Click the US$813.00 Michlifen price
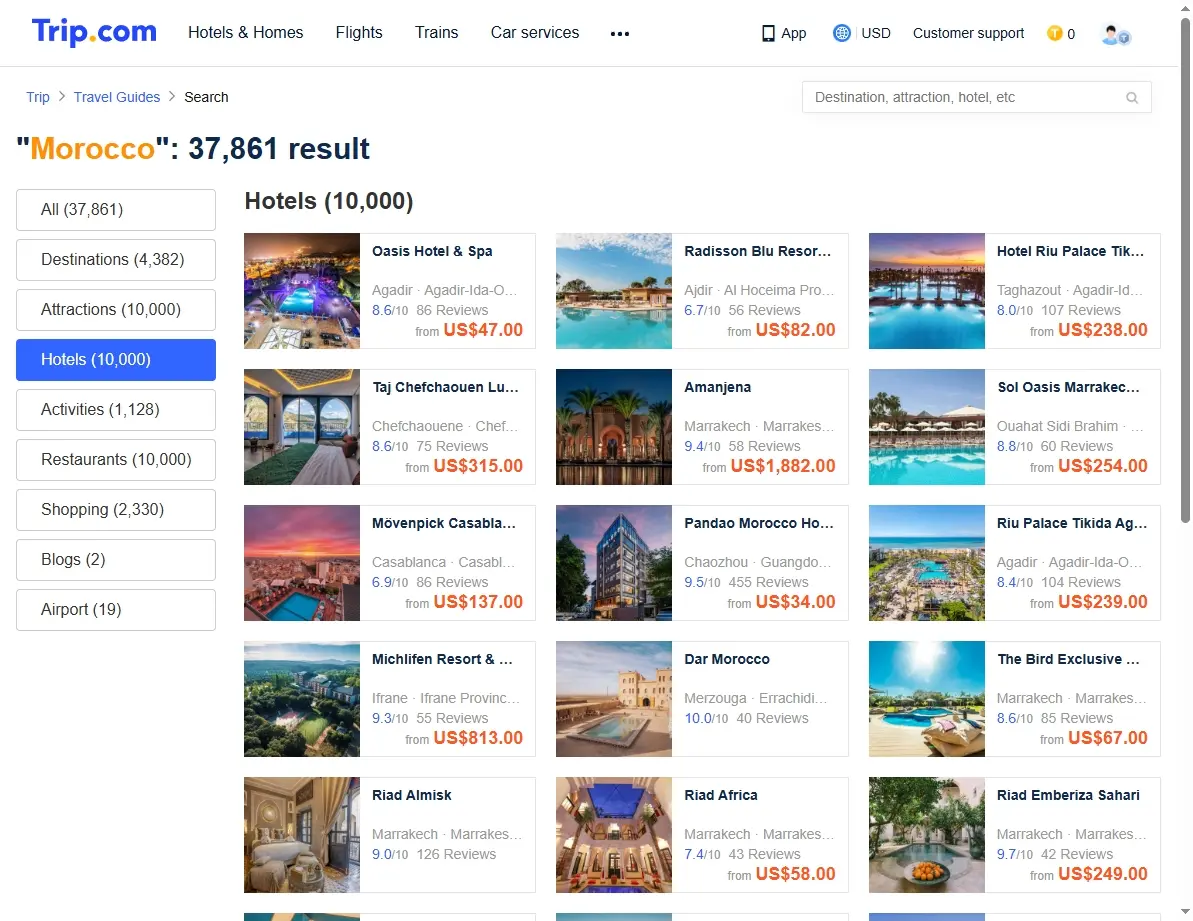Image resolution: width=1193 pixels, height=921 pixels. (478, 738)
